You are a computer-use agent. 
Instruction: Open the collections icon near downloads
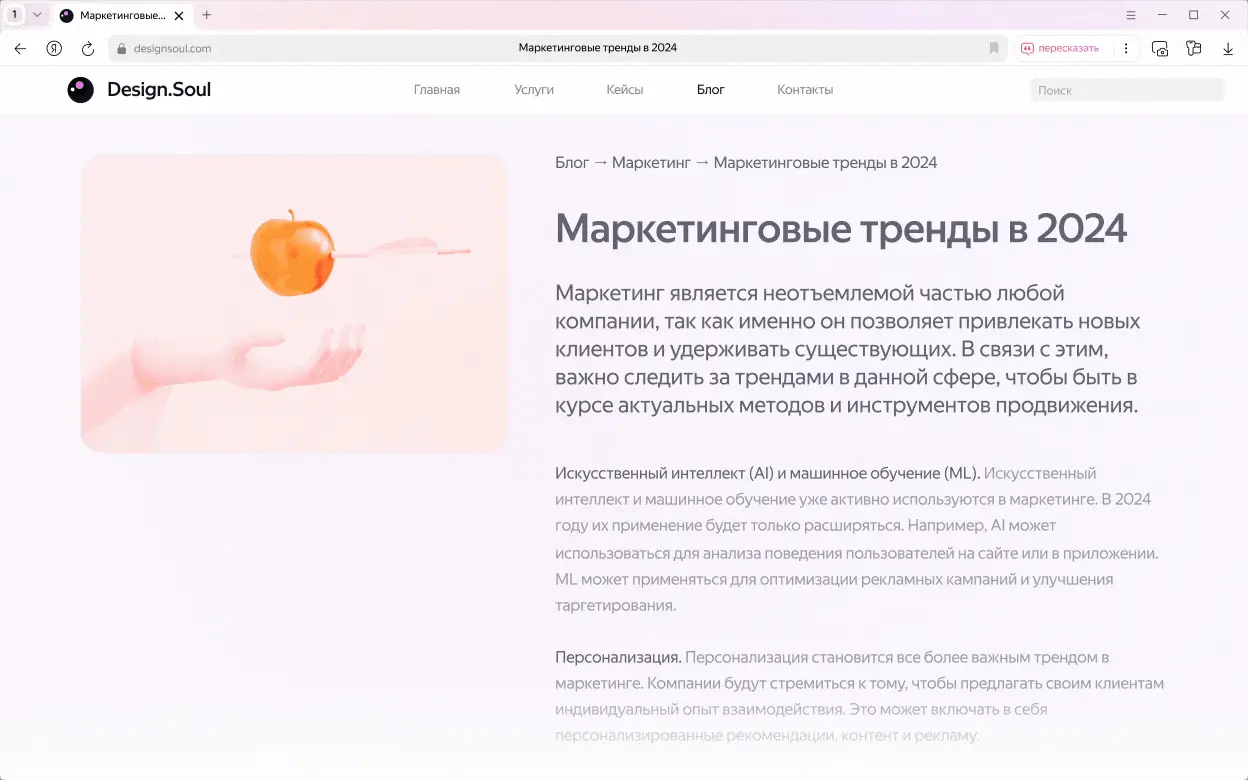coord(1194,47)
